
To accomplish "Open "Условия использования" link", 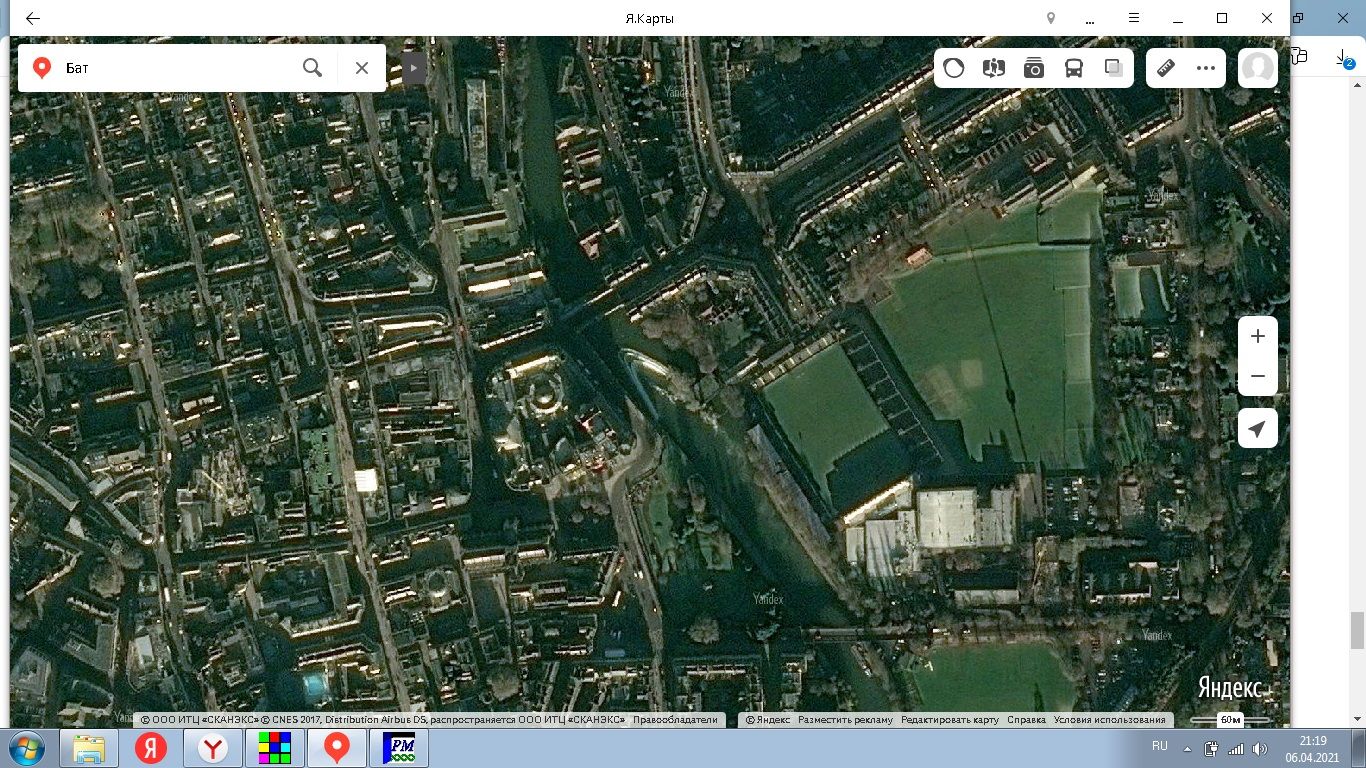I will [1109, 720].
